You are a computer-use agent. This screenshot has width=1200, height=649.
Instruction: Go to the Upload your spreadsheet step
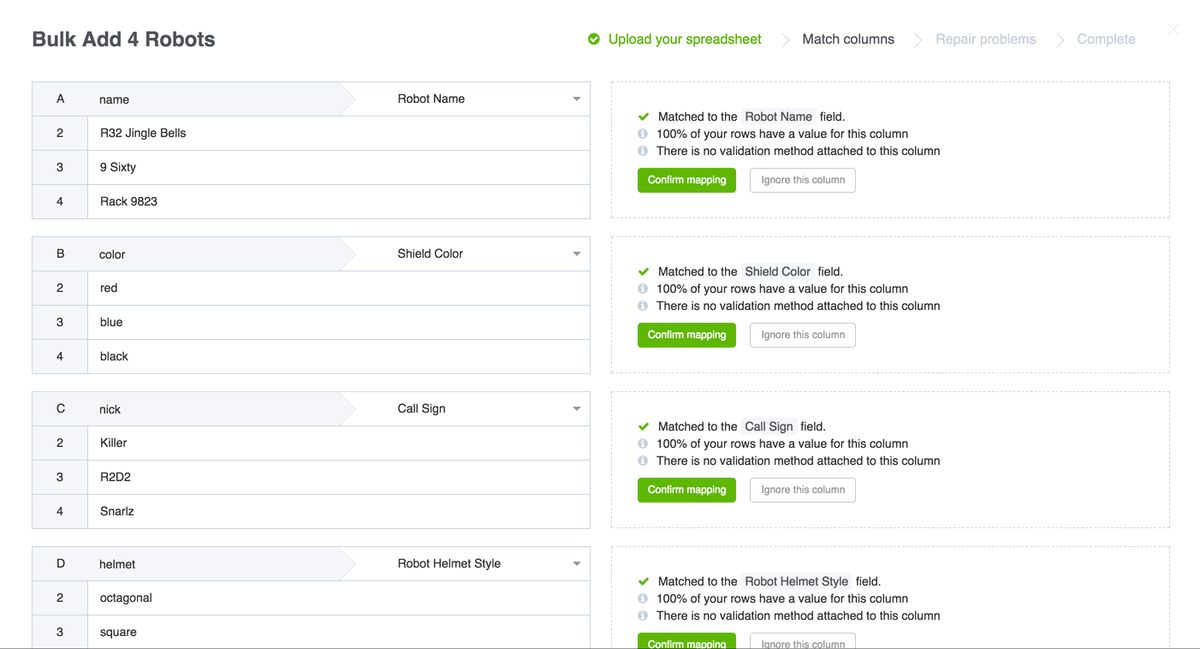click(x=684, y=39)
